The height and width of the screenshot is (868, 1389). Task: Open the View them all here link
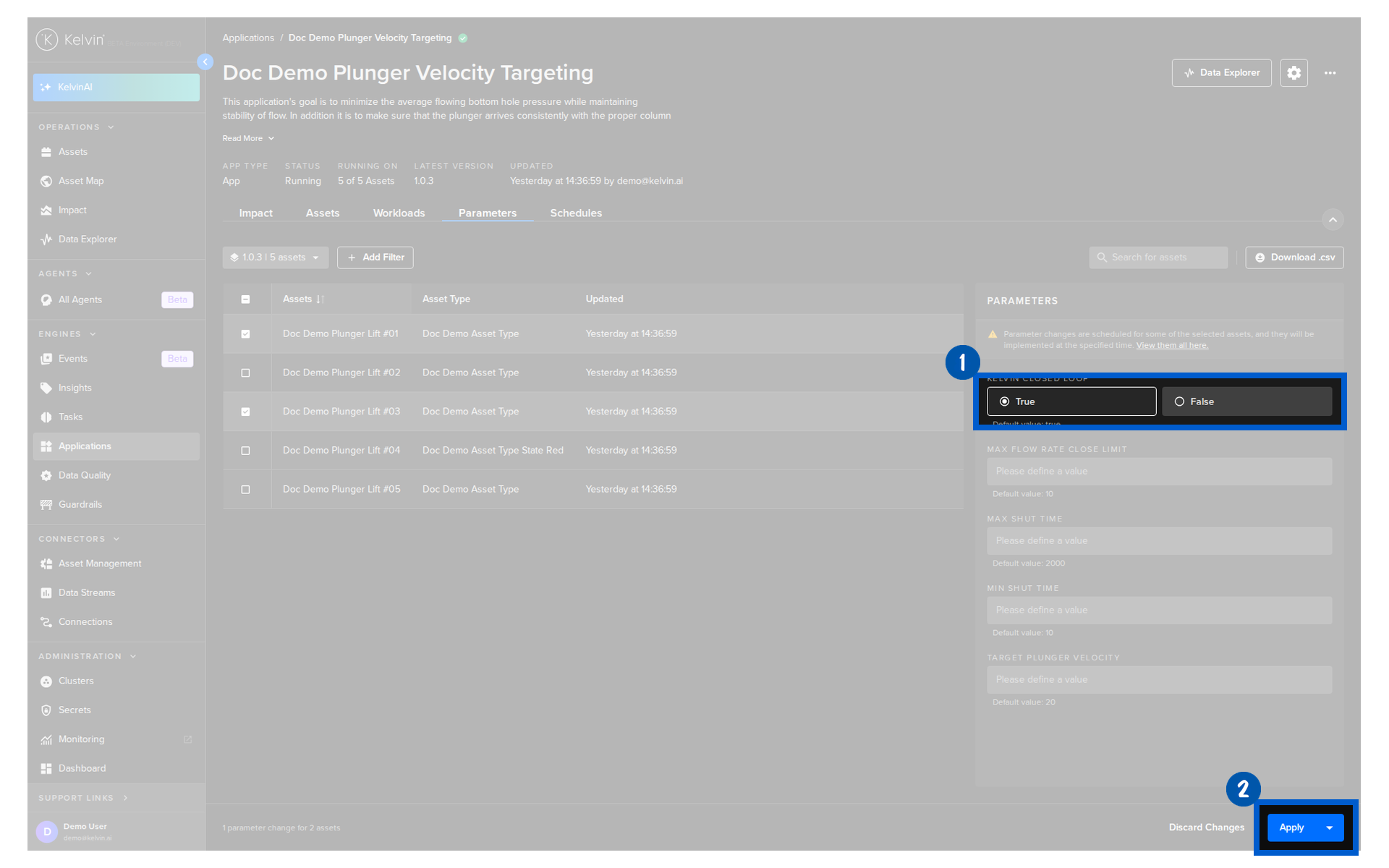pyautogui.click(x=1172, y=346)
